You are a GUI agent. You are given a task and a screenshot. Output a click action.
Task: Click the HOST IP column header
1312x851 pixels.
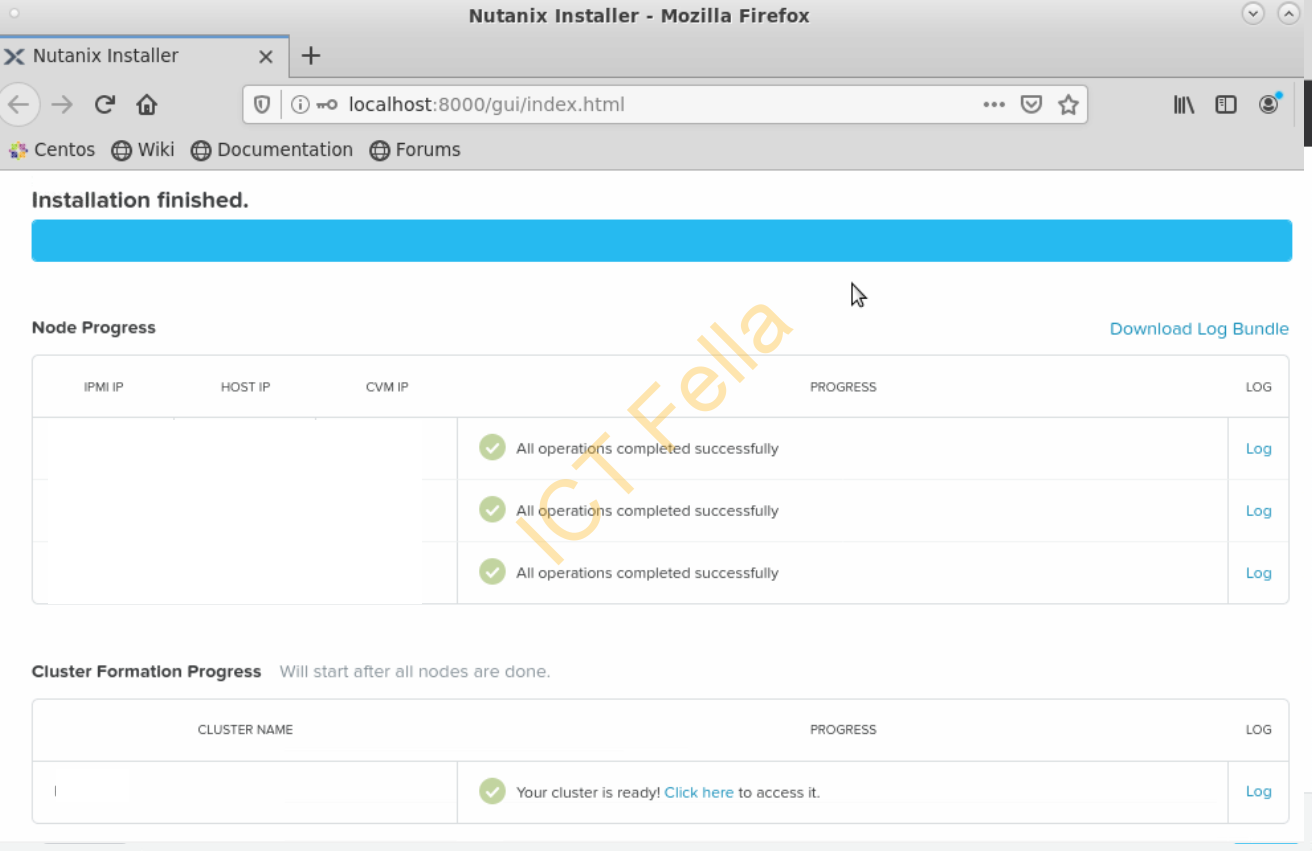point(245,387)
